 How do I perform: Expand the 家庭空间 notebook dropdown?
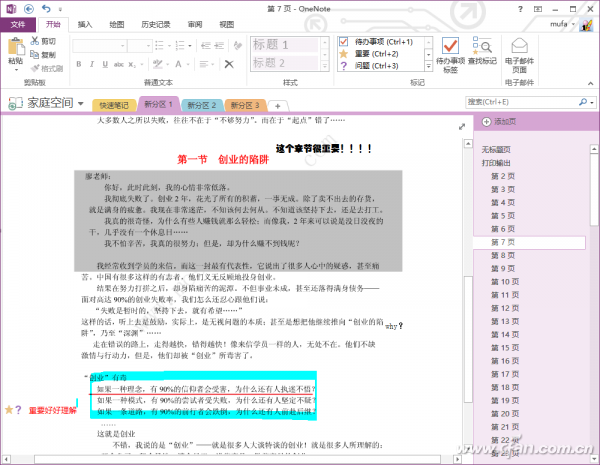point(79,103)
